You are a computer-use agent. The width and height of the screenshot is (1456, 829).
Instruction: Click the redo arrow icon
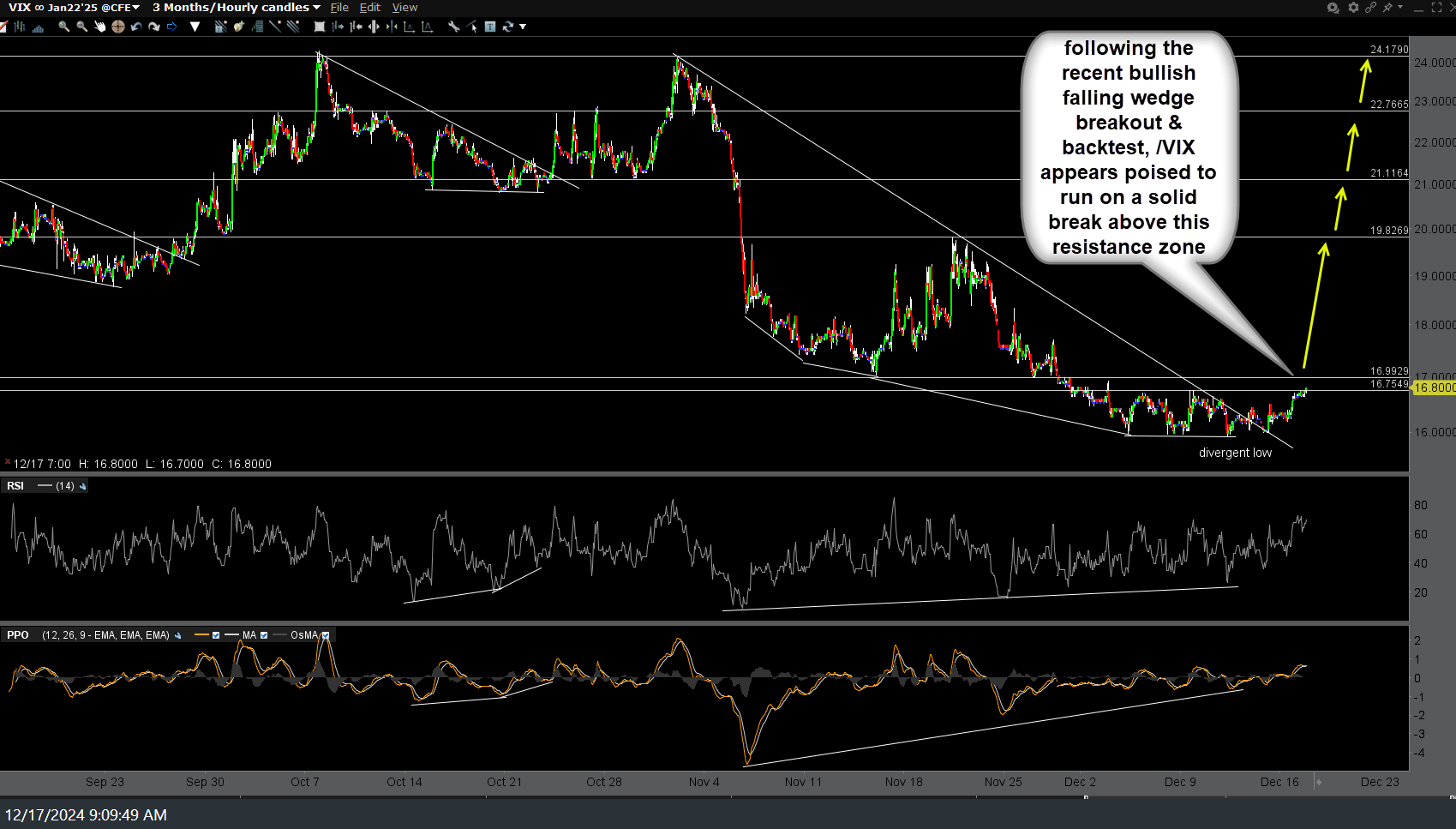[154, 27]
